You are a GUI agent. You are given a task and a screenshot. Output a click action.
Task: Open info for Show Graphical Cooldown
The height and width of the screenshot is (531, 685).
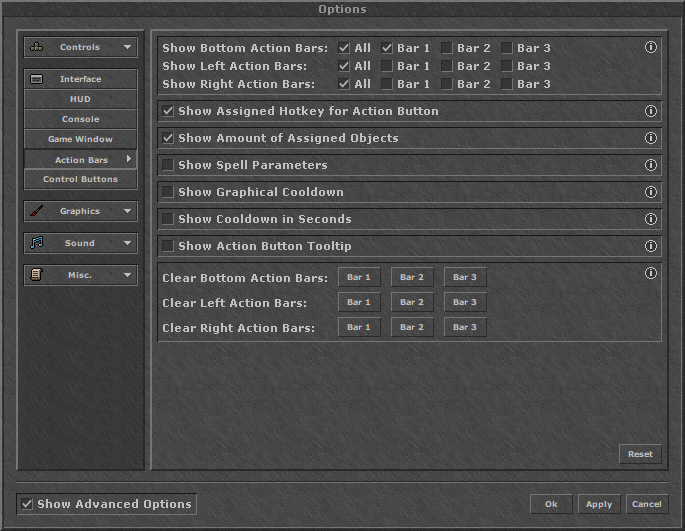(650, 192)
